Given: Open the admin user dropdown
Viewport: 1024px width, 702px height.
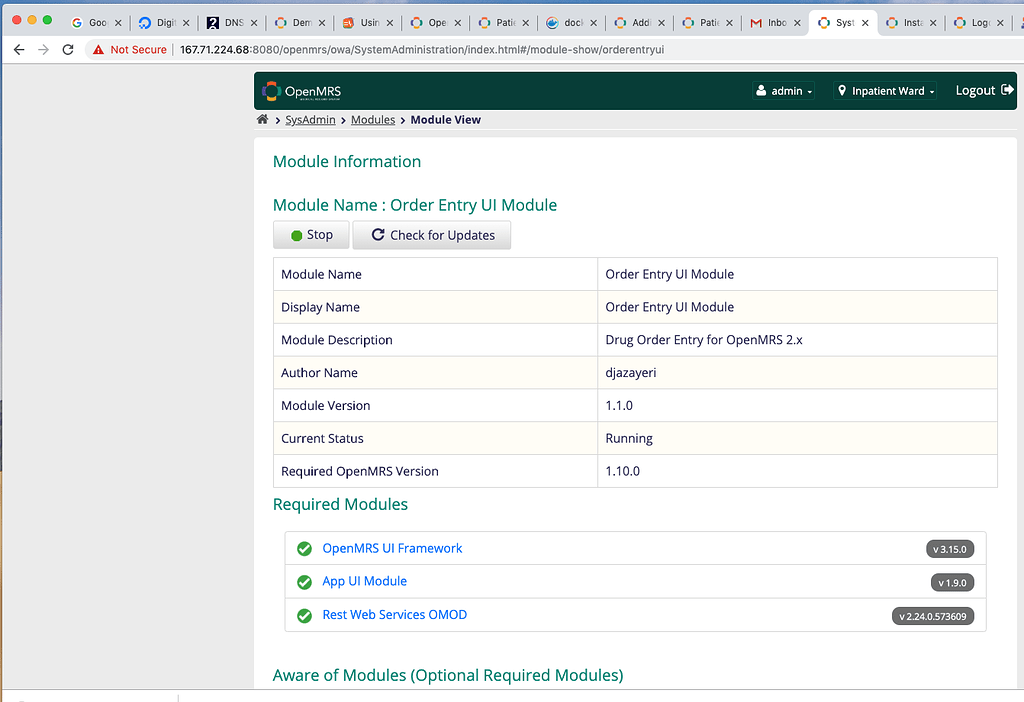Looking at the screenshot, I should point(784,91).
